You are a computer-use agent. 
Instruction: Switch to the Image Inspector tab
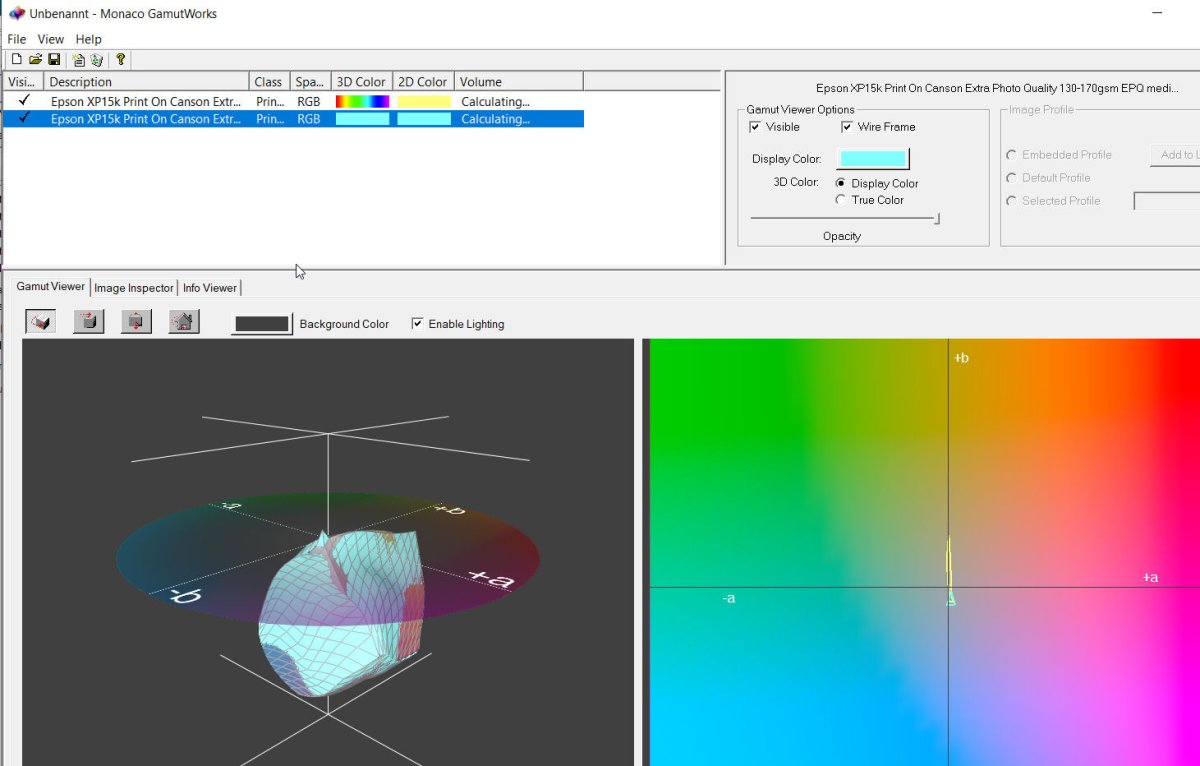[134, 288]
